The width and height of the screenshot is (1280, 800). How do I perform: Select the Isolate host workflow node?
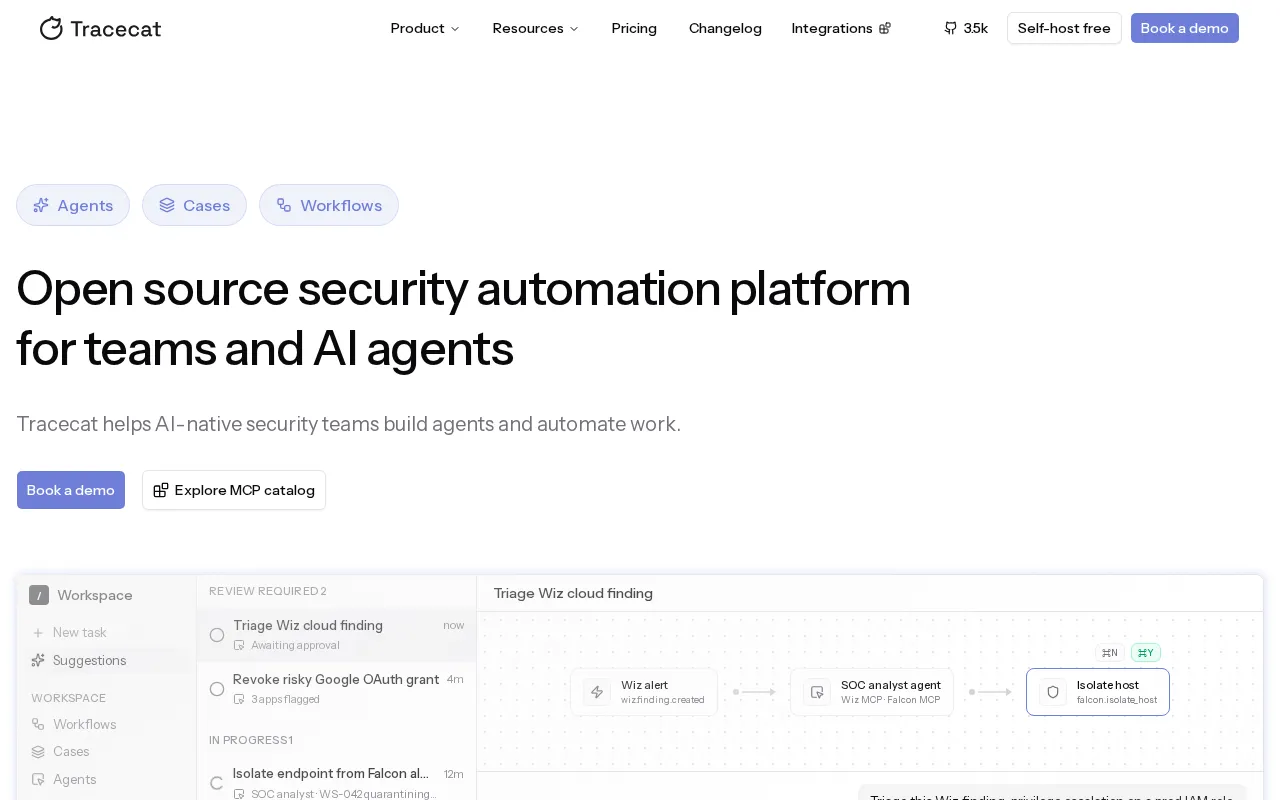tap(1098, 692)
